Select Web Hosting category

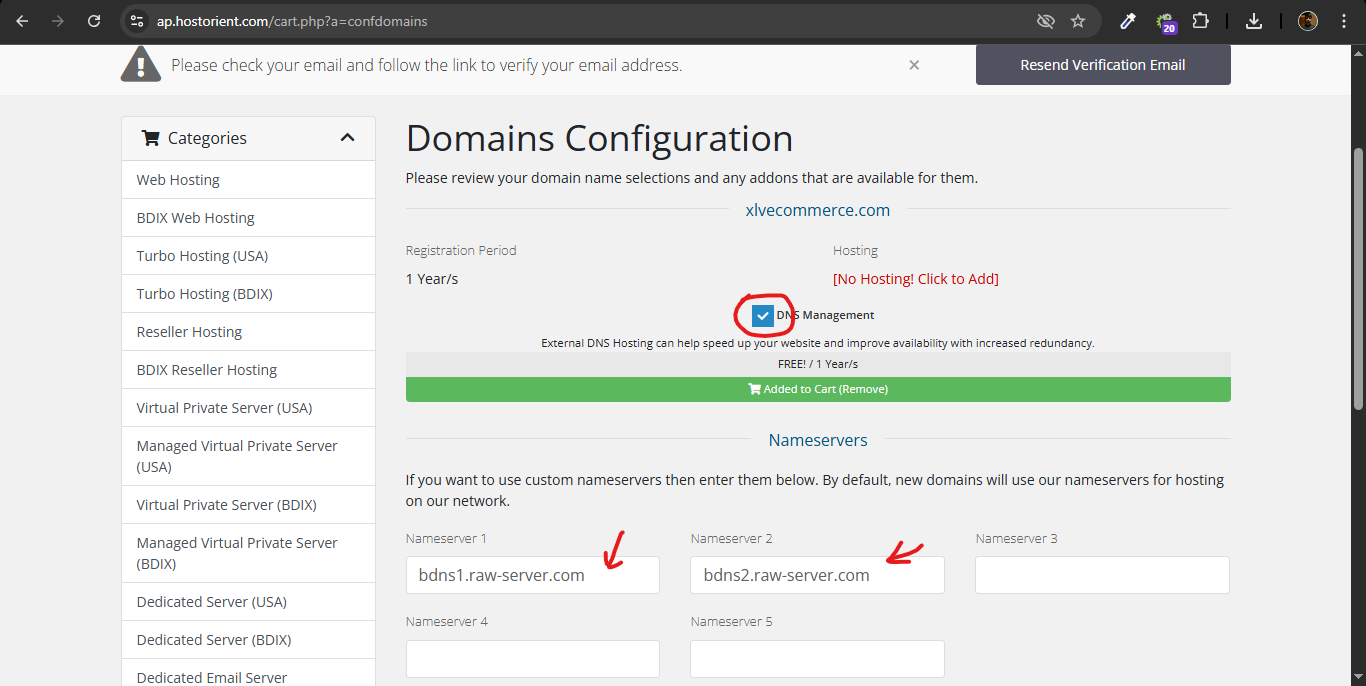(178, 180)
